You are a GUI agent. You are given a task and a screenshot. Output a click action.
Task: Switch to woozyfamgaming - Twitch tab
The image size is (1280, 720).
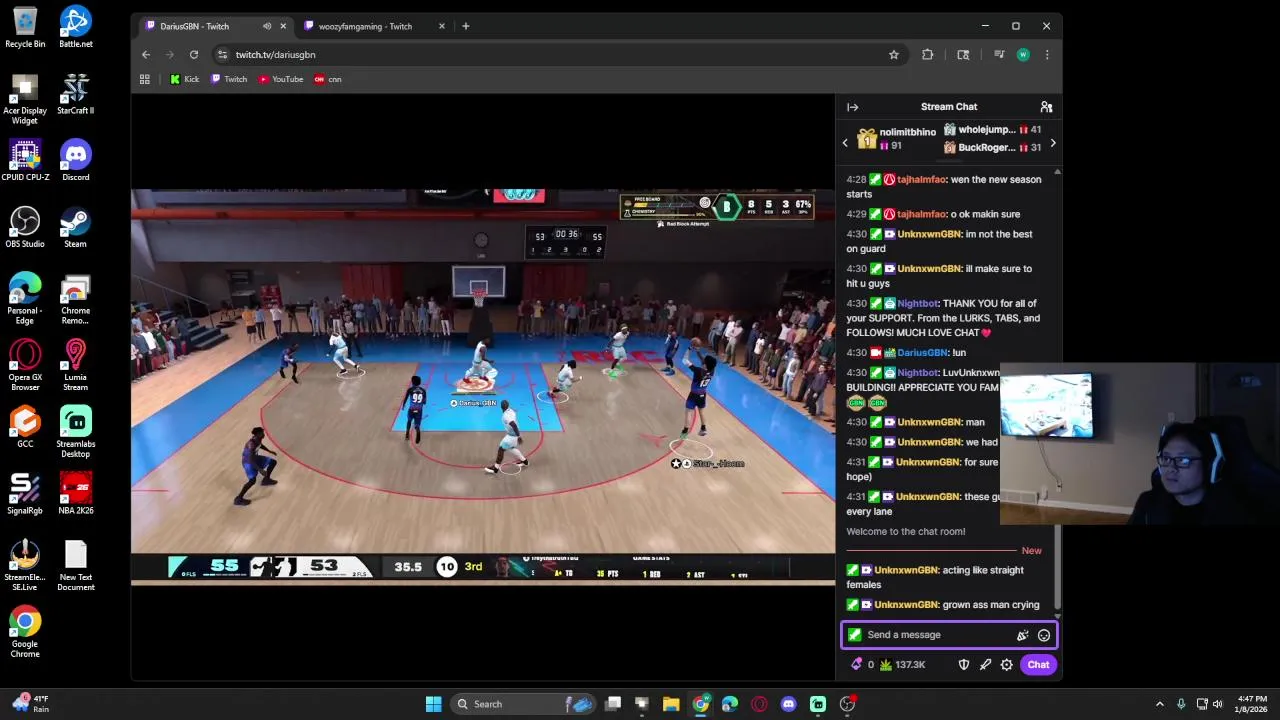point(365,26)
